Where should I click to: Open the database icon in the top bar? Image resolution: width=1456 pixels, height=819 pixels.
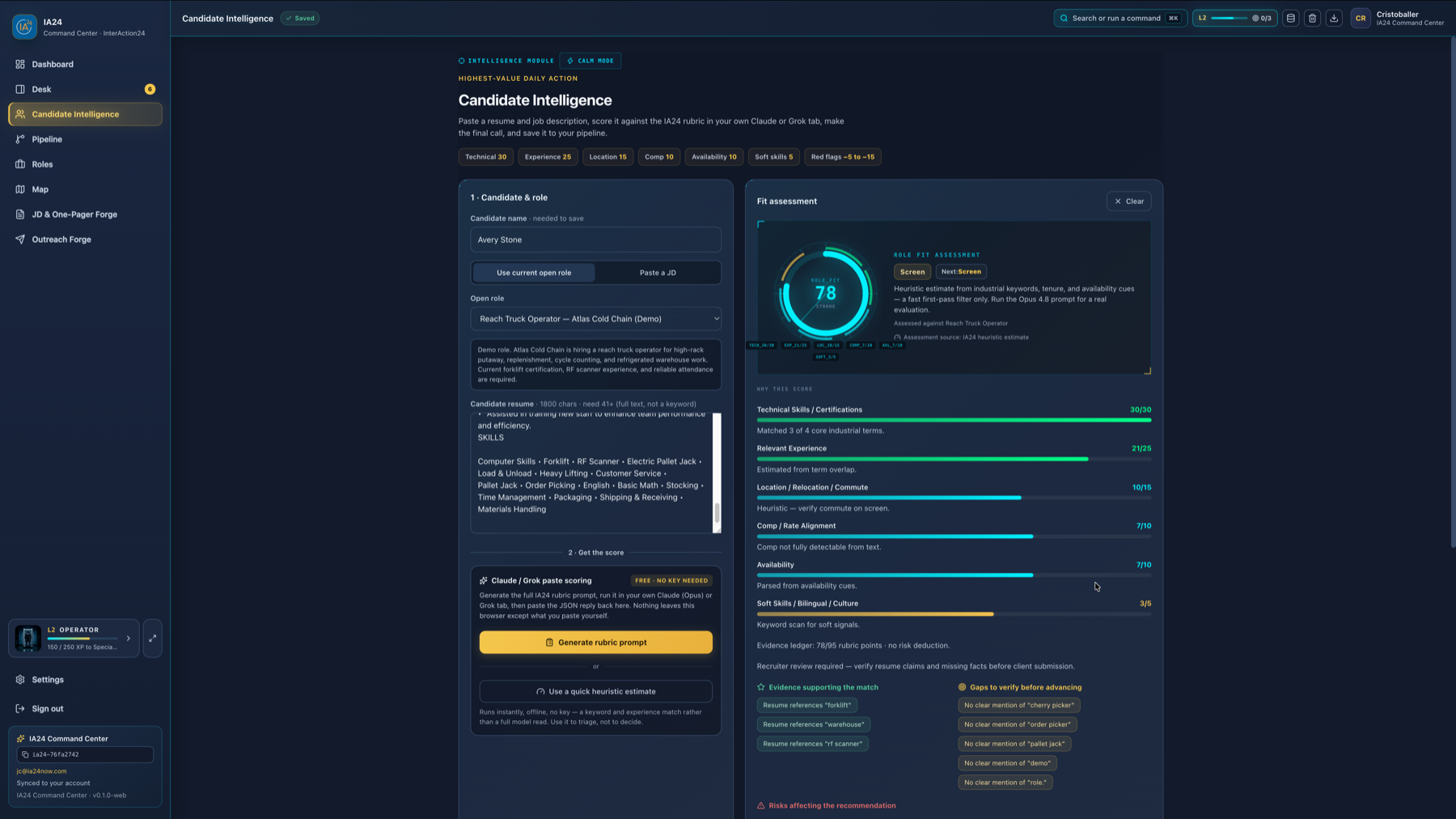pyautogui.click(x=1291, y=18)
